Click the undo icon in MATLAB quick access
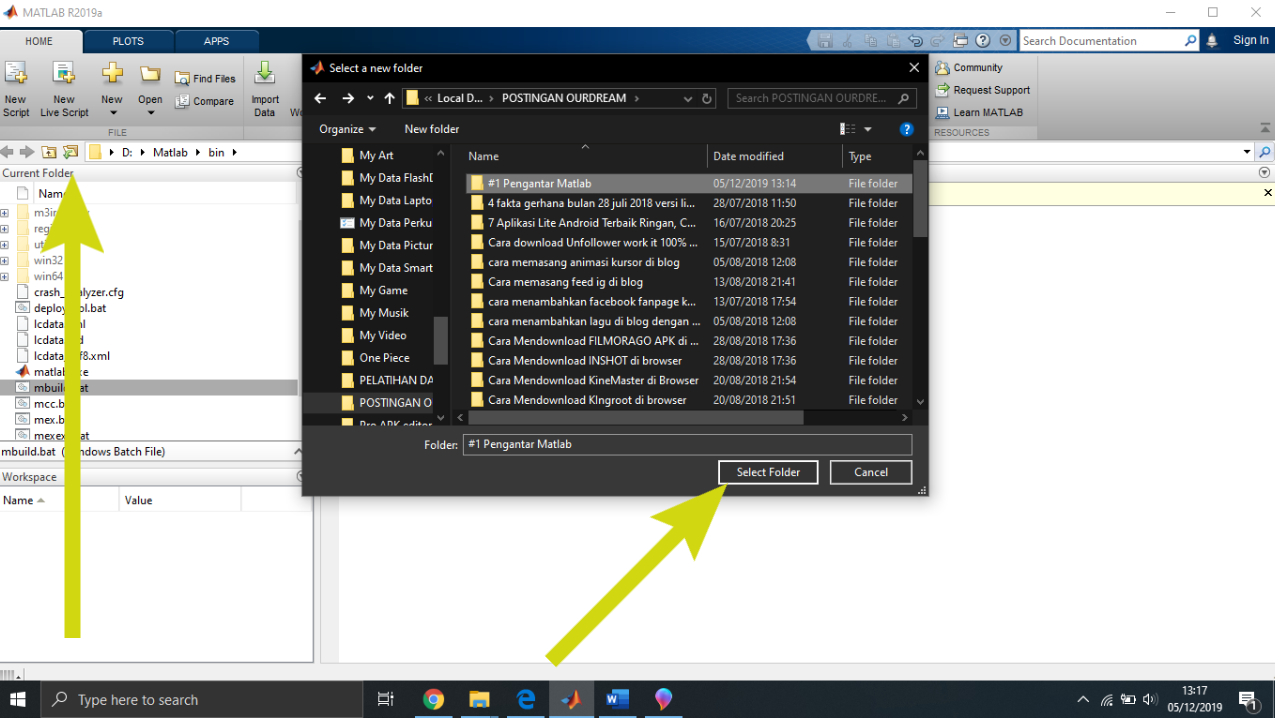This screenshot has width=1280, height=720. coord(916,41)
